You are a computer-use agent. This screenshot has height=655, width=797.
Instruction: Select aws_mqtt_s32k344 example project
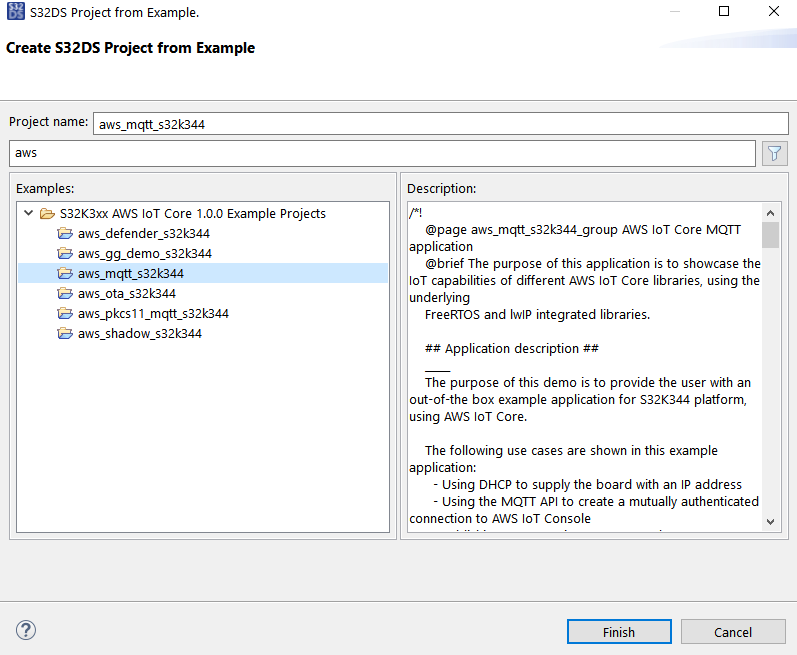pos(130,273)
